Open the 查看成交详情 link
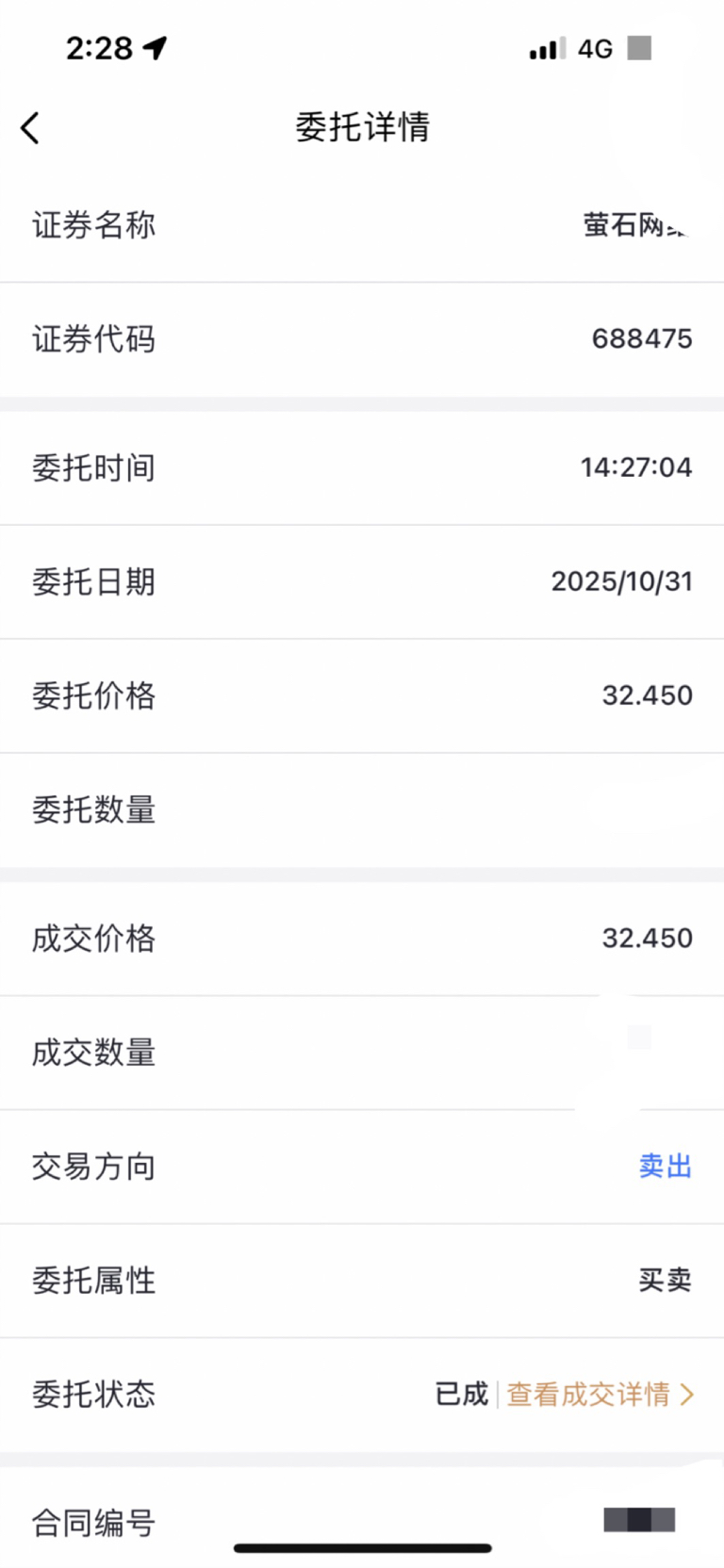The width and height of the screenshot is (724, 1568). [588, 1394]
